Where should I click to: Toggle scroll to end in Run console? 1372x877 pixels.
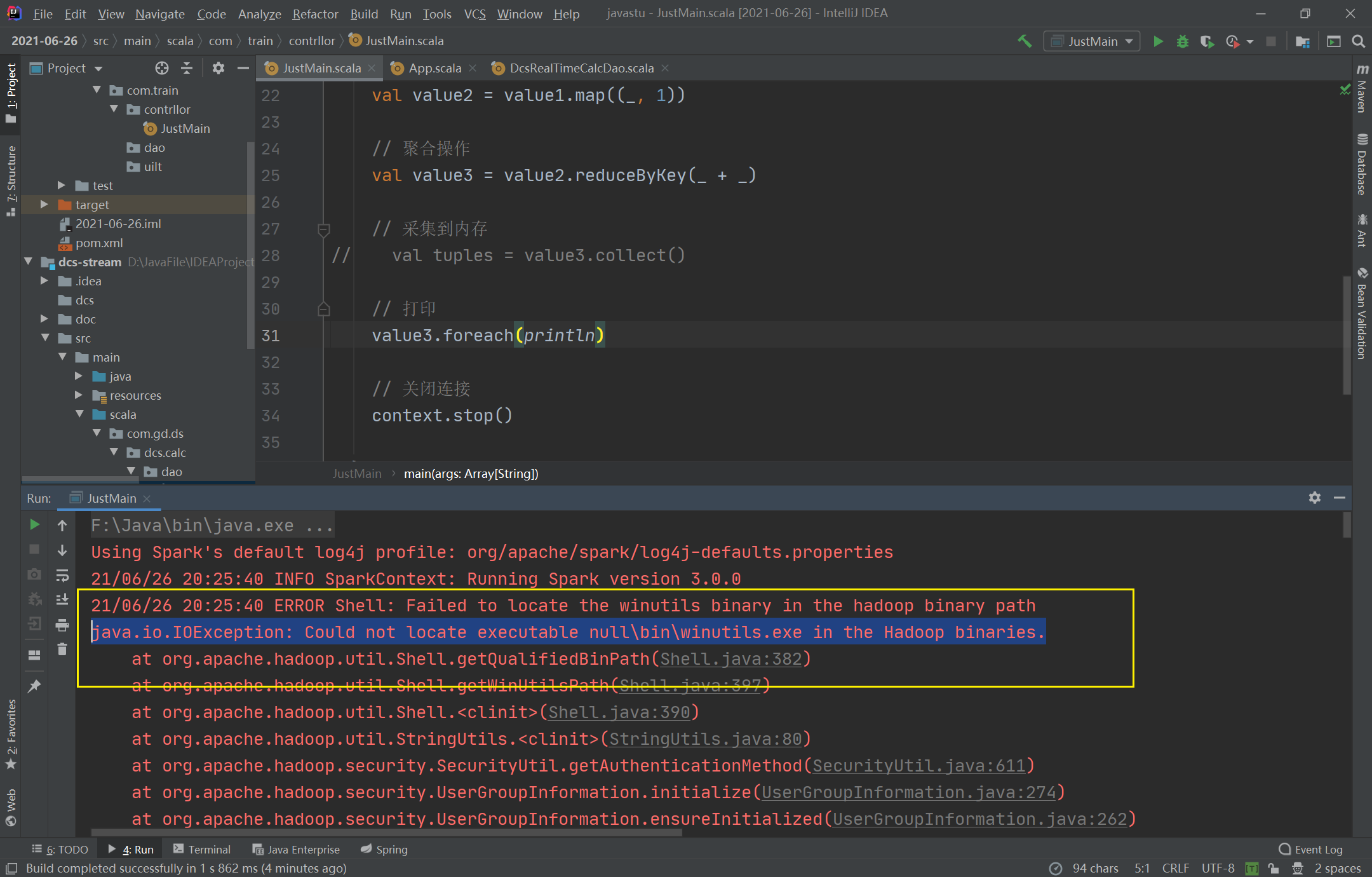pos(62,600)
